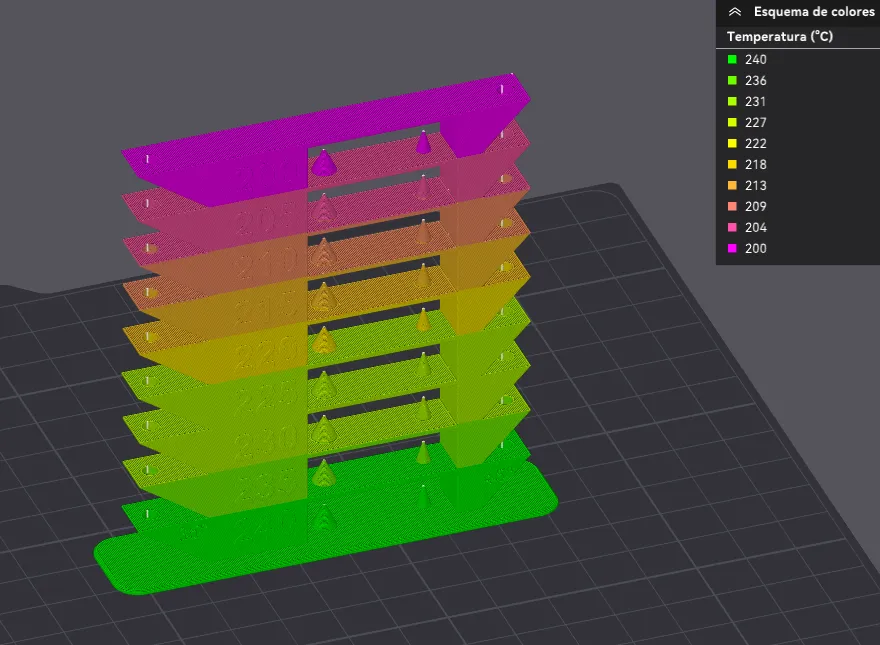880x645 pixels.
Task: Click the 236 temperature color swatch
Action: 731,80
